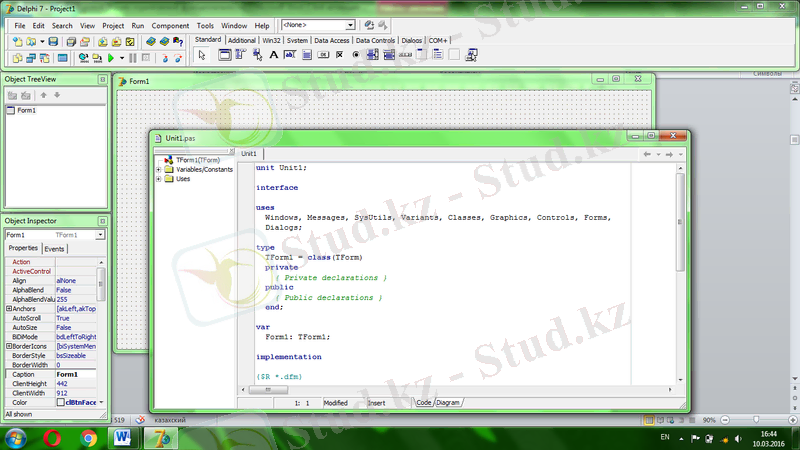The image size is (800, 450).
Task: Click the Save icon in toolbar
Action: 54,42
